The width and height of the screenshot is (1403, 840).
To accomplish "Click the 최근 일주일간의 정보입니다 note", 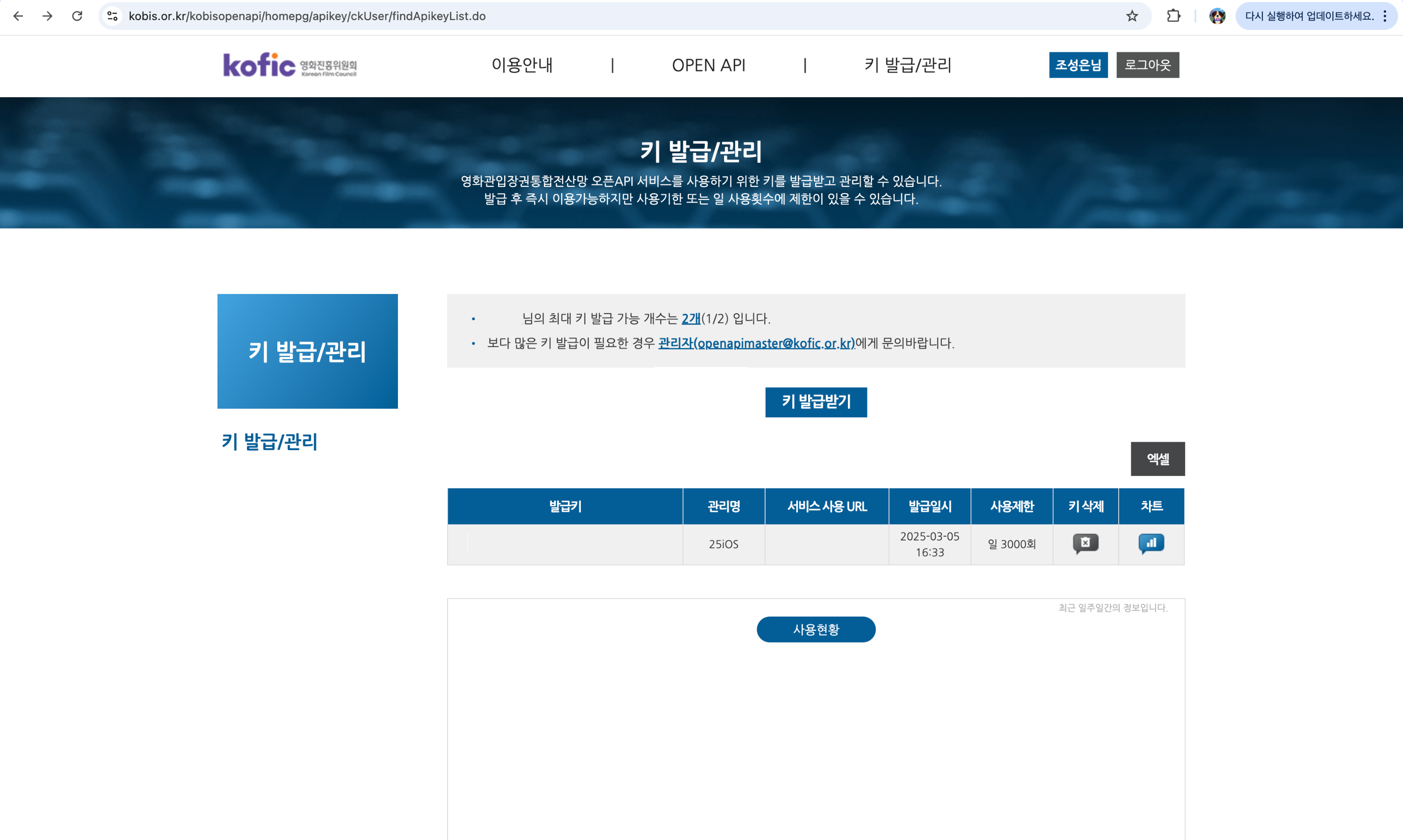I will tap(1113, 607).
